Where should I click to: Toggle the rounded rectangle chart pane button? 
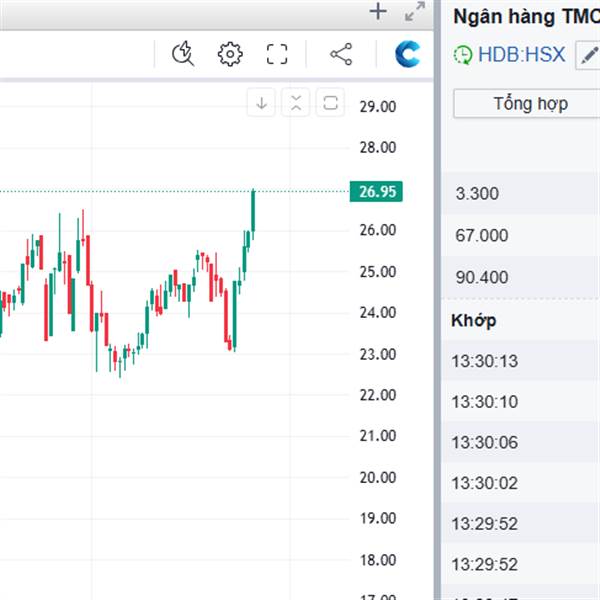pyautogui.click(x=331, y=103)
